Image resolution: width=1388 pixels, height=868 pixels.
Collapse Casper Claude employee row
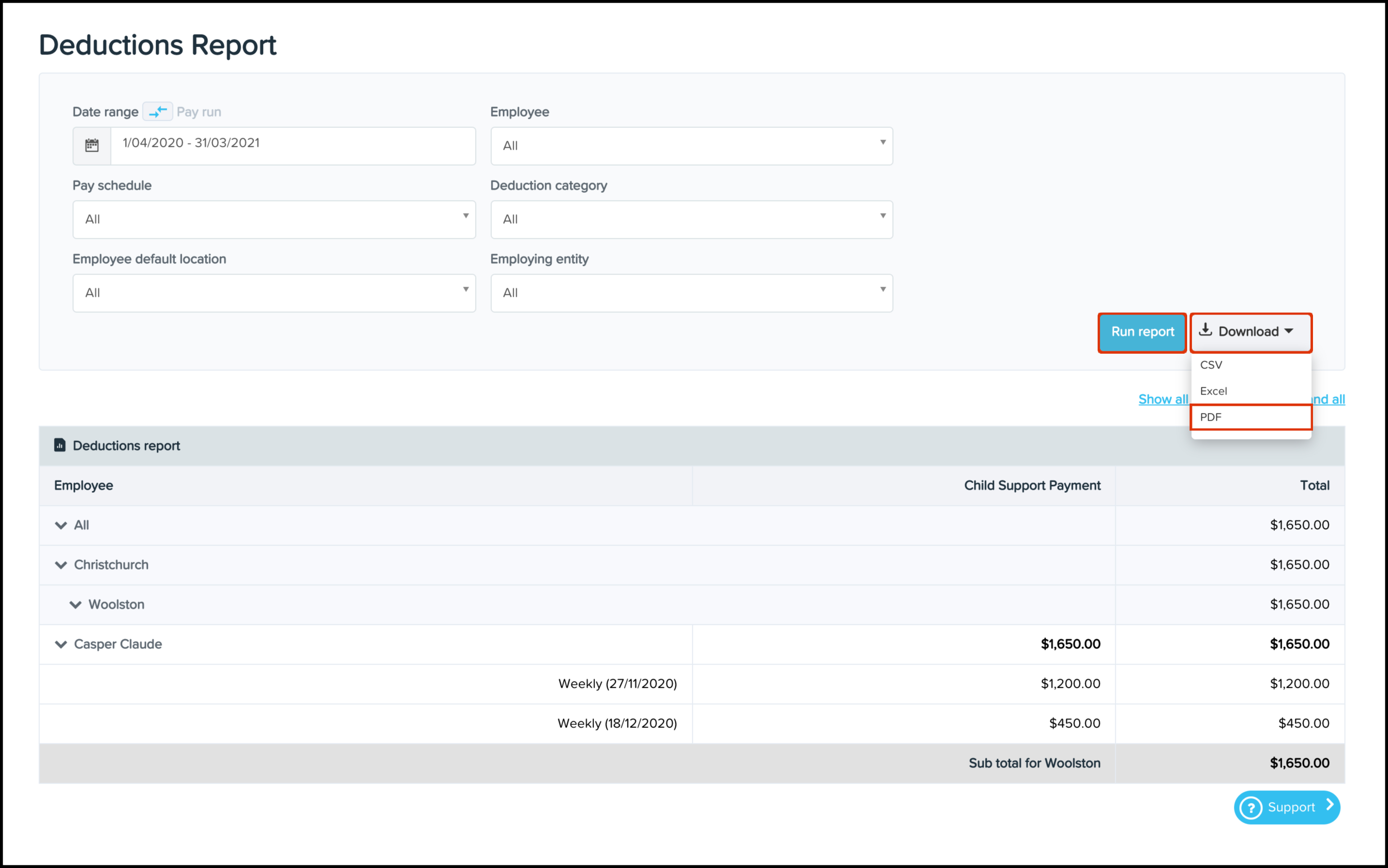tap(61, 644)
